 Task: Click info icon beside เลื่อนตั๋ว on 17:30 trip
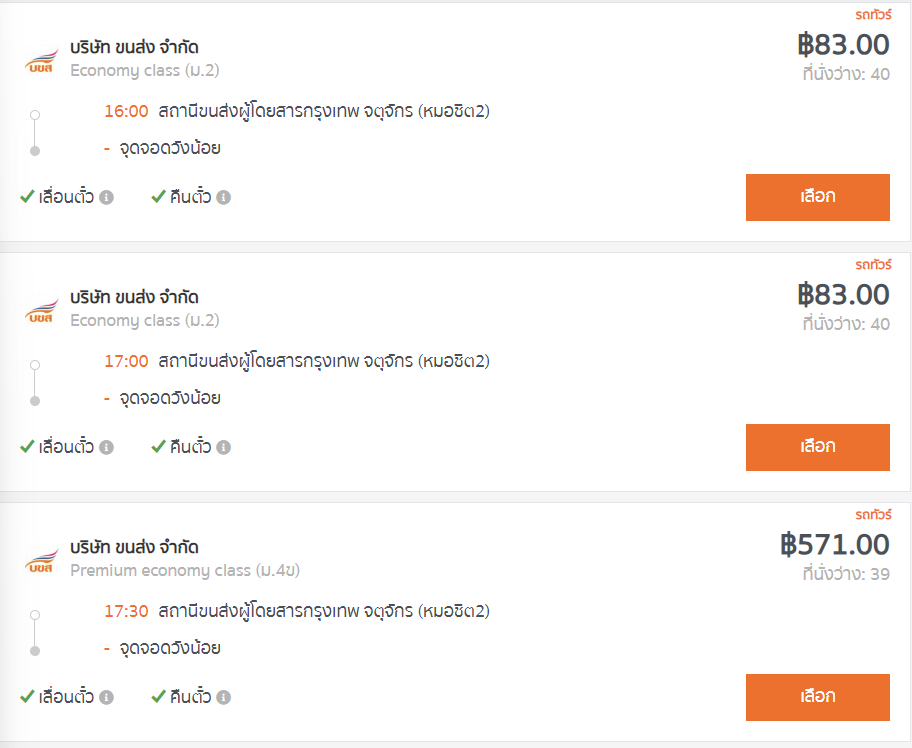pos(106,698)
